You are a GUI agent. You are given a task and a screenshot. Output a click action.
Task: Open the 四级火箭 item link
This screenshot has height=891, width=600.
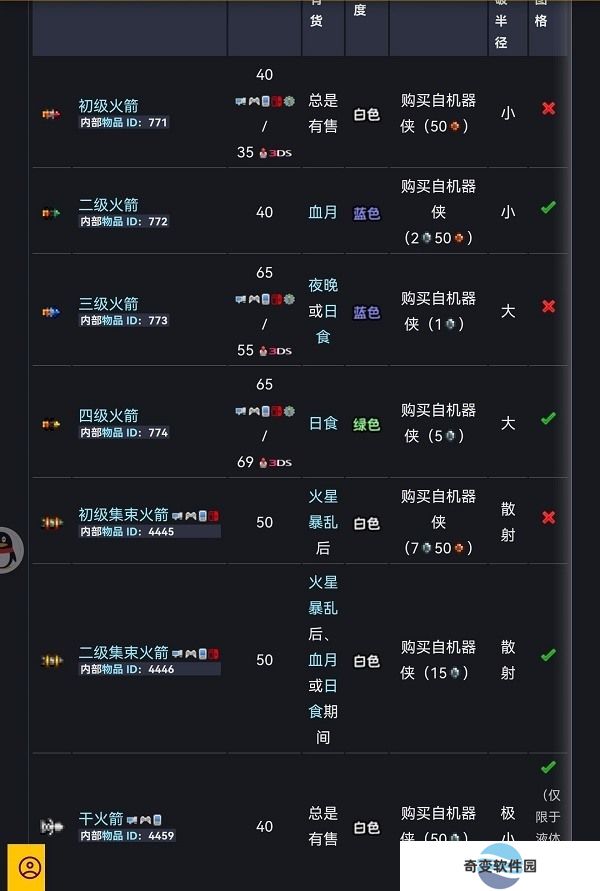pyautogui.click(x=109, y=415)
